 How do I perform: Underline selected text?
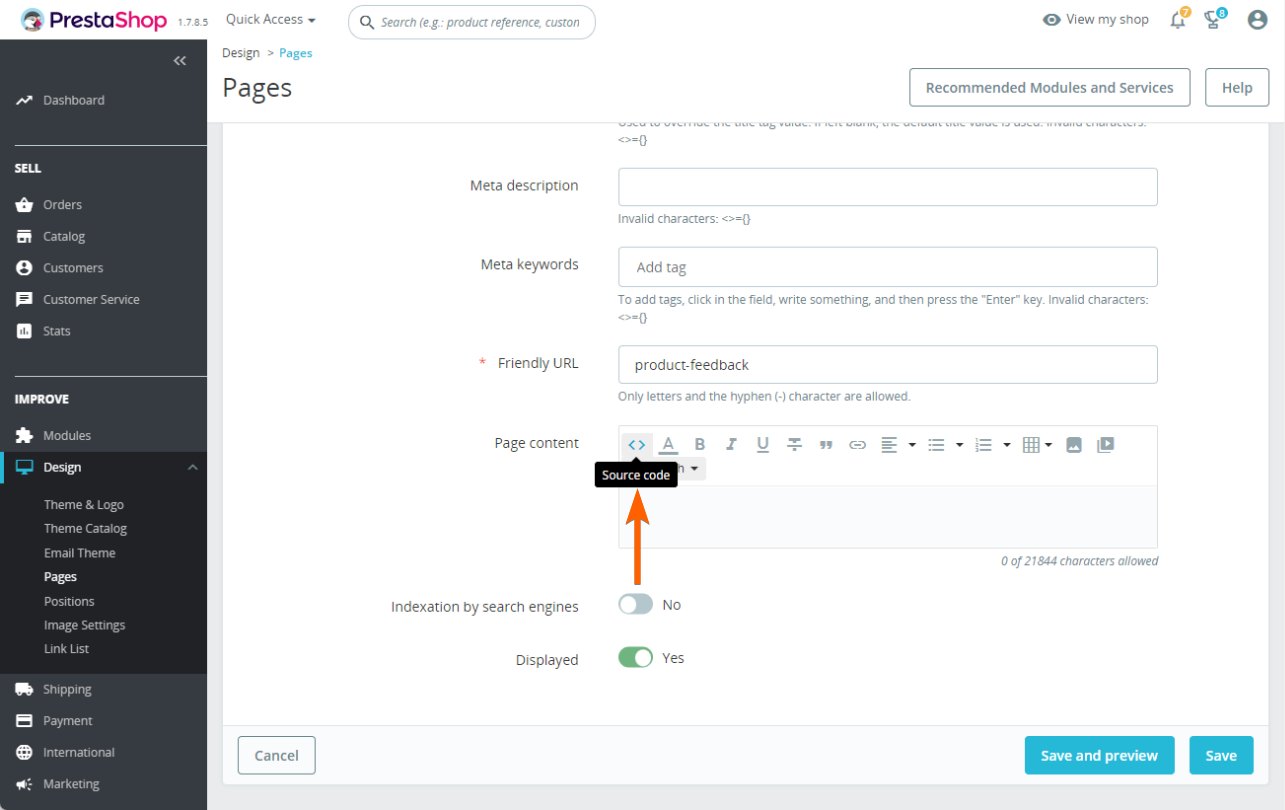click(762, 444)
